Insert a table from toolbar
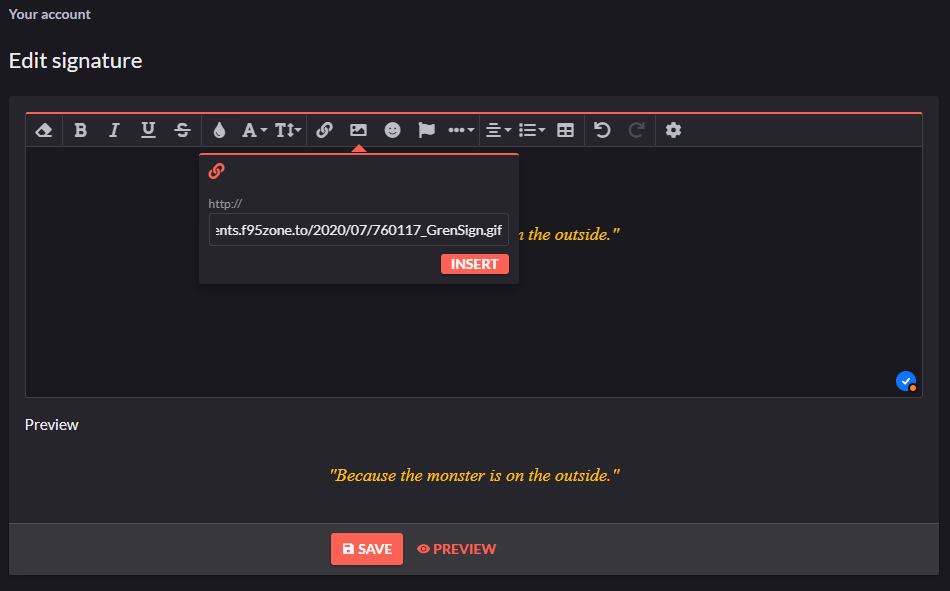 tap(566, 130)
